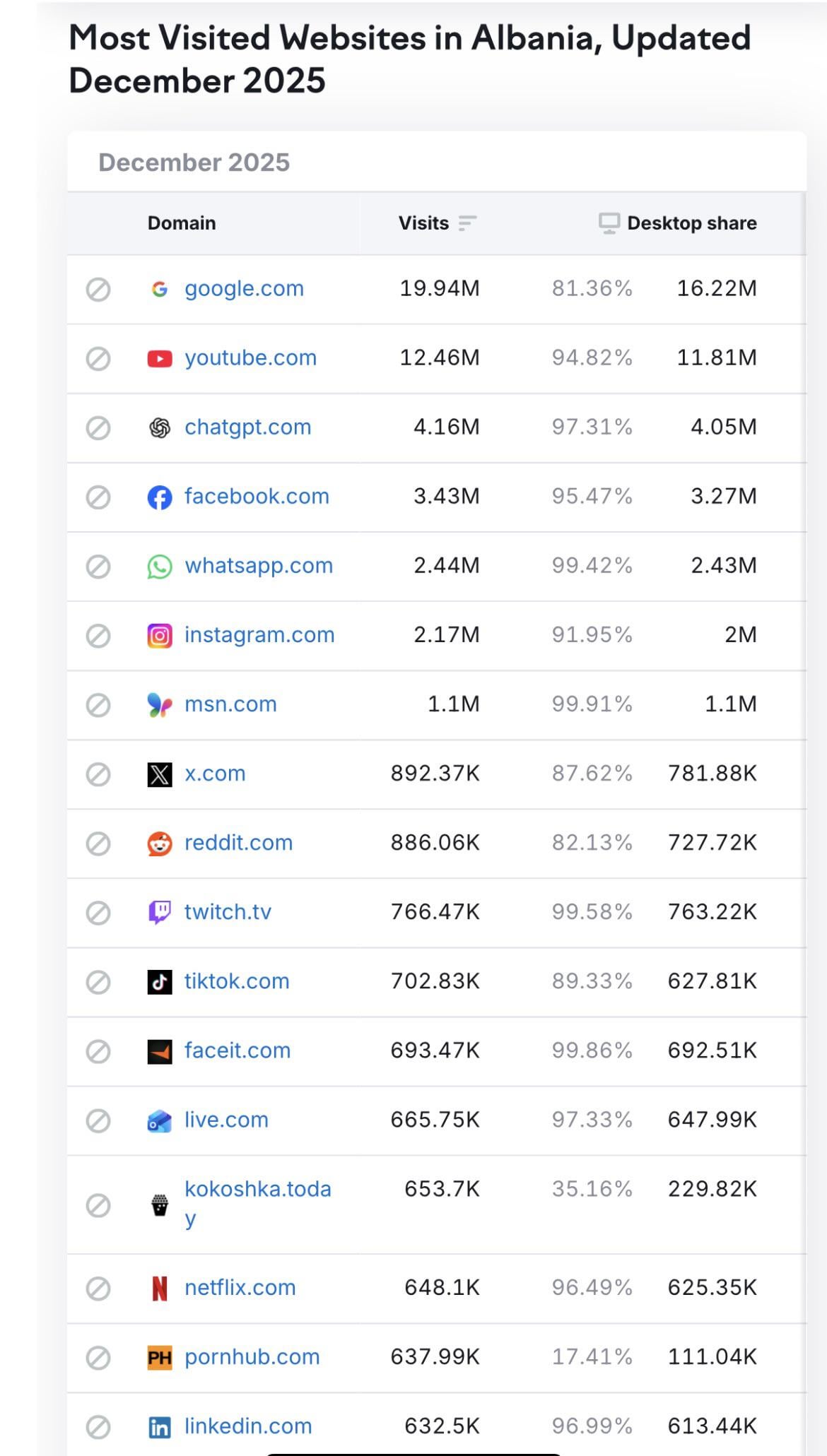Click the 892.37K visits value for x.com
Image resolution: width=827 pixels, height=1456 pixels.
(x=435, y=774)
